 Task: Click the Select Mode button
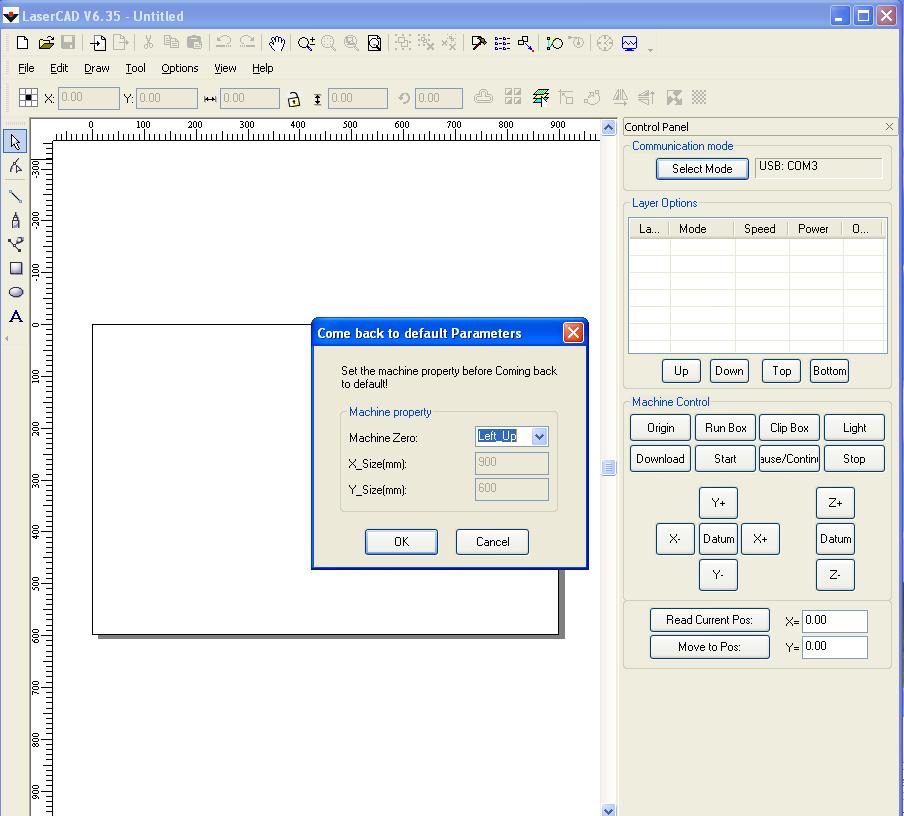point(702,169)
